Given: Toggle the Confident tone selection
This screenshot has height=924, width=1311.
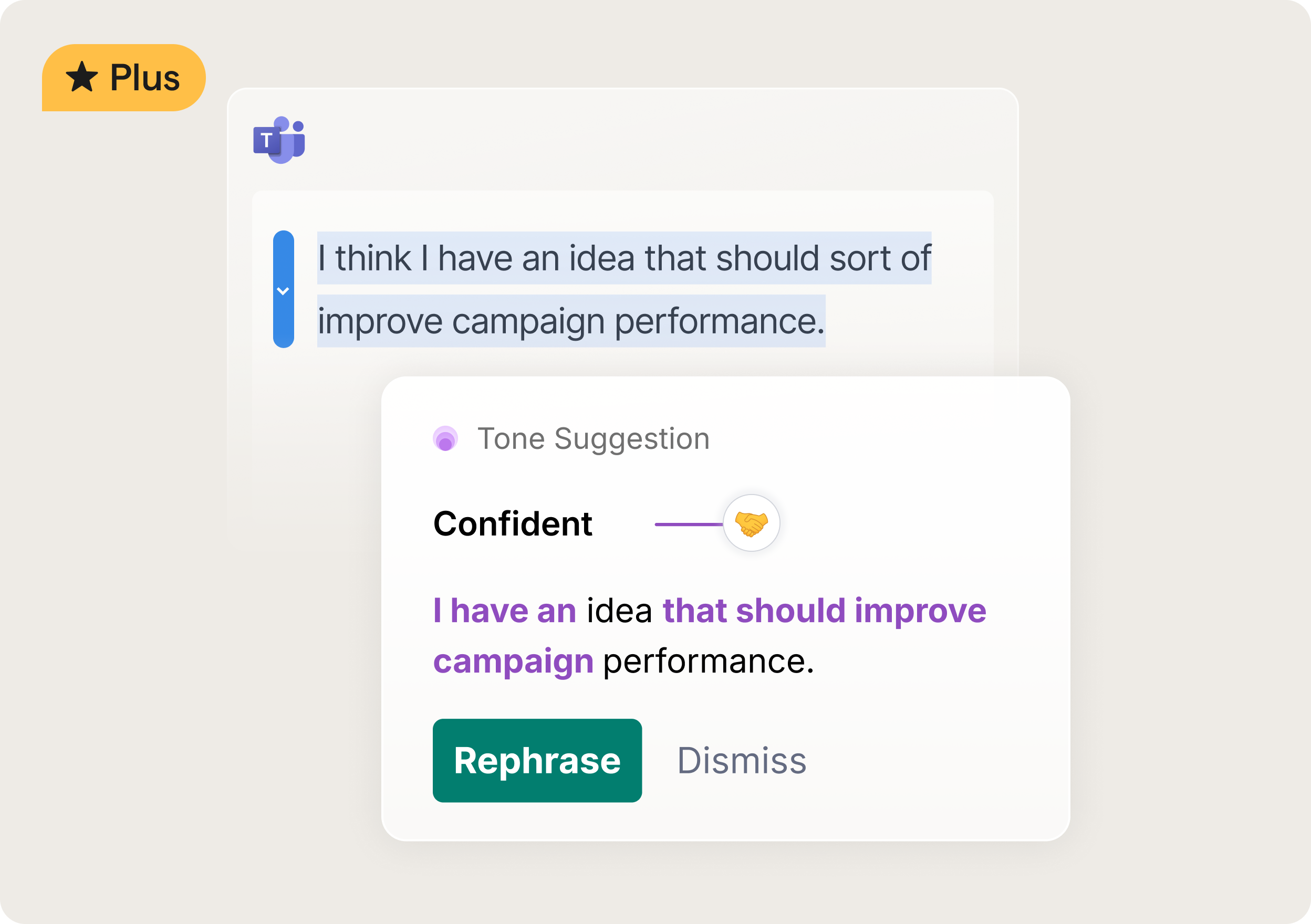Looking at the screenshot, I should (x=513, y=523).
